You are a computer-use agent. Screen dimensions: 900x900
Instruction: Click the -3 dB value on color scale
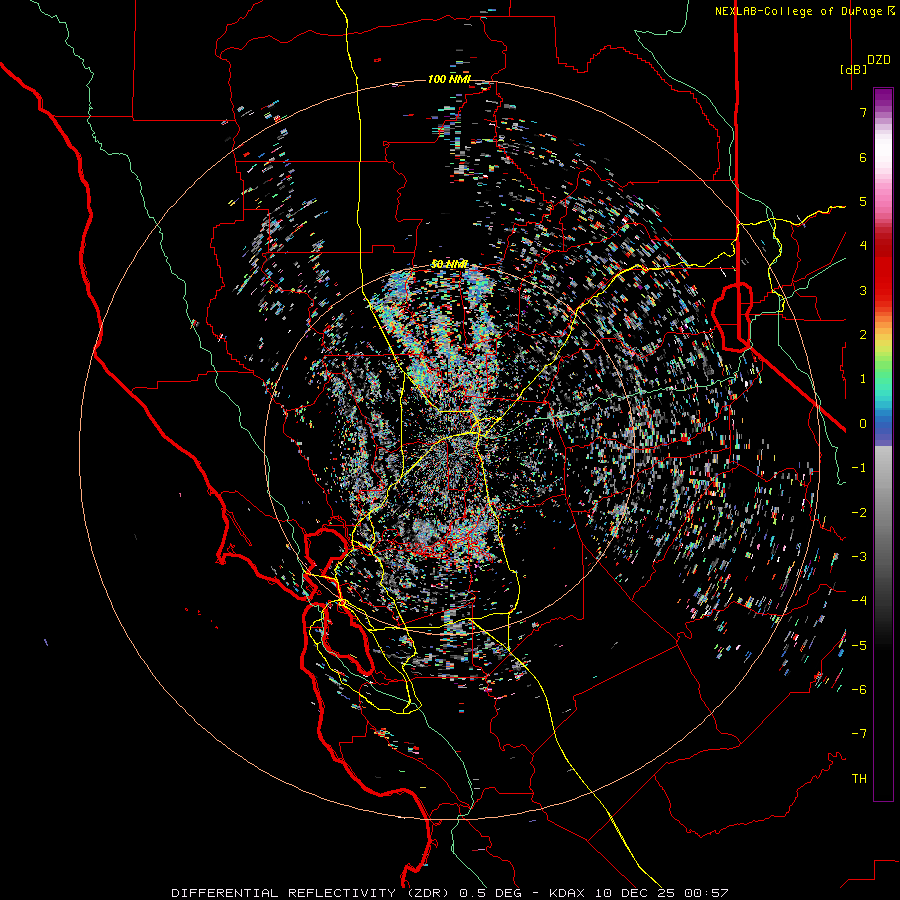click(859, 557)
